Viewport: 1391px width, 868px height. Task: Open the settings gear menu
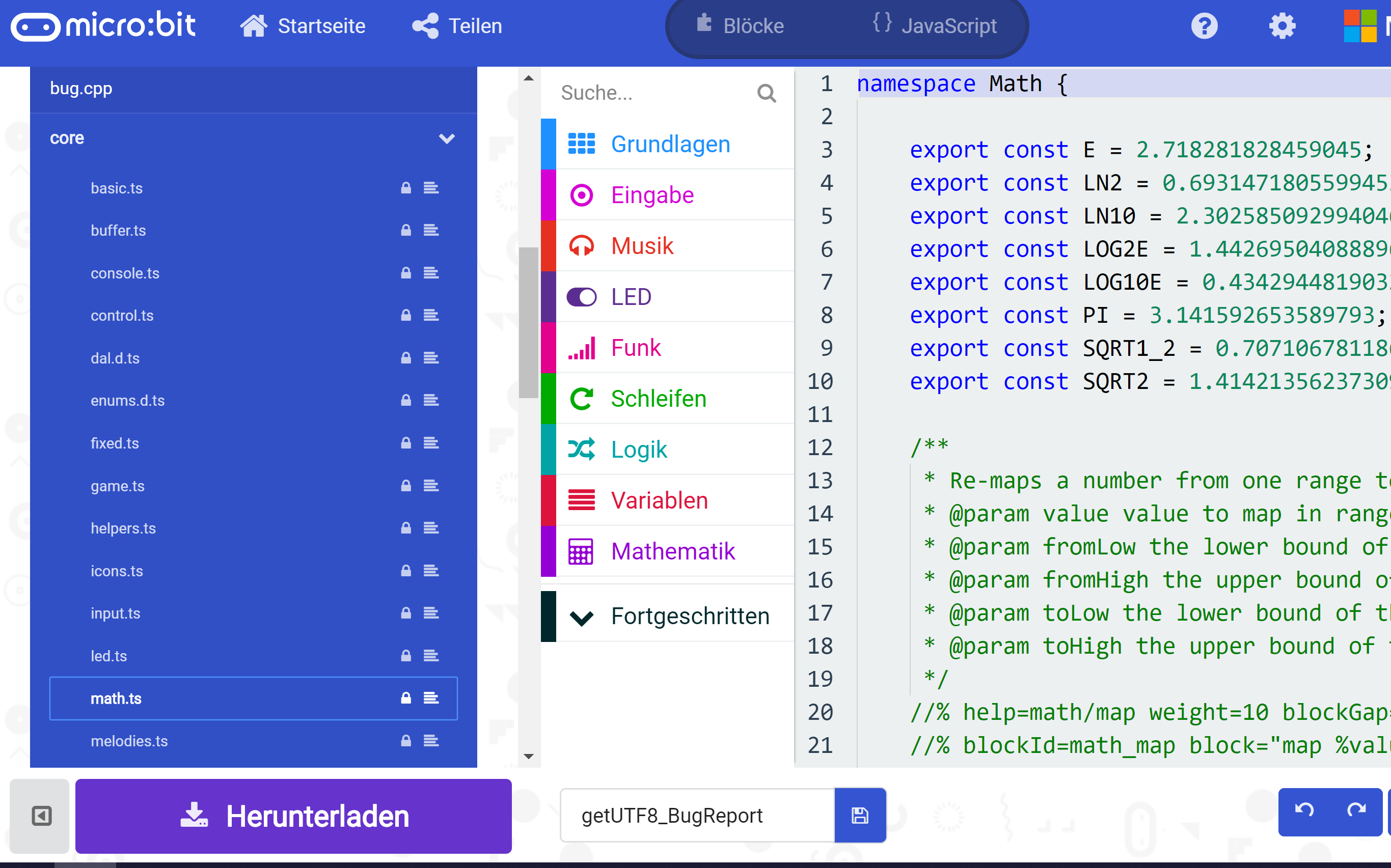tap(1283, 25)
